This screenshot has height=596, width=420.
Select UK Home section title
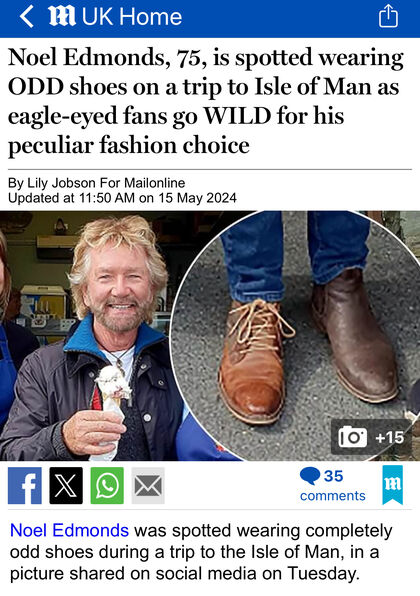point(132,17)
